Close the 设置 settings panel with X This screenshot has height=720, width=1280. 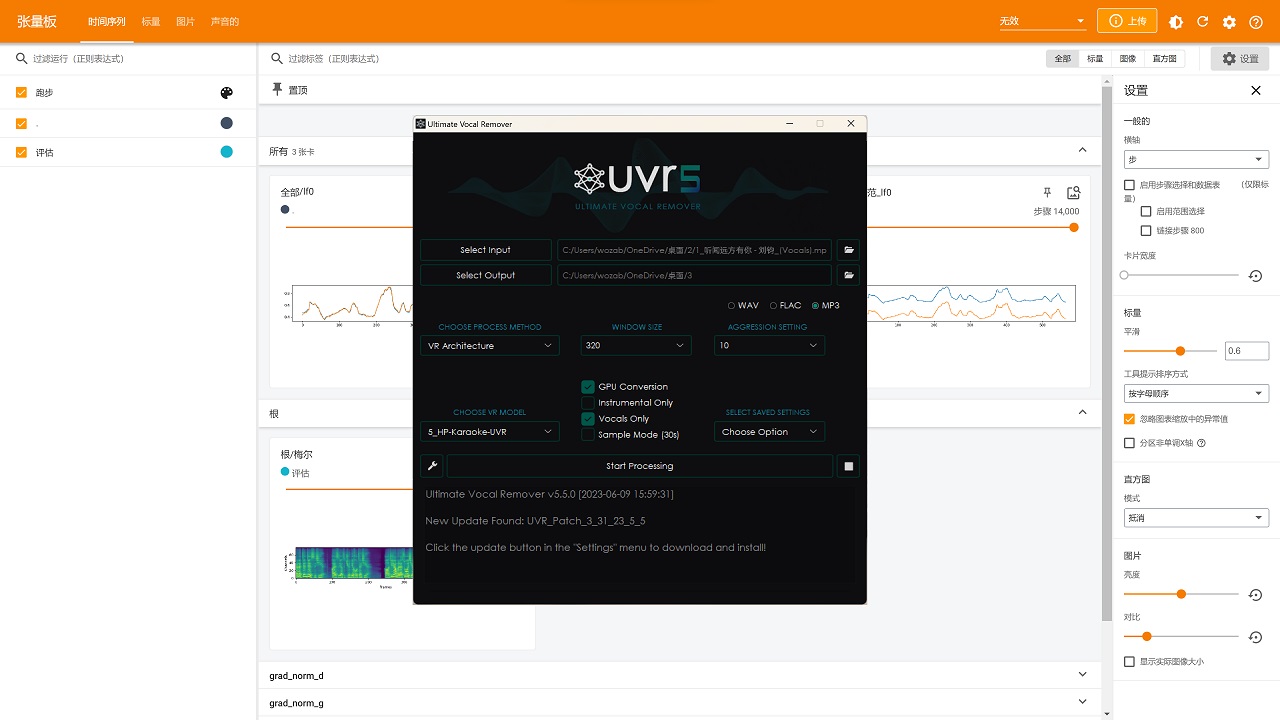pos(1256,90)
